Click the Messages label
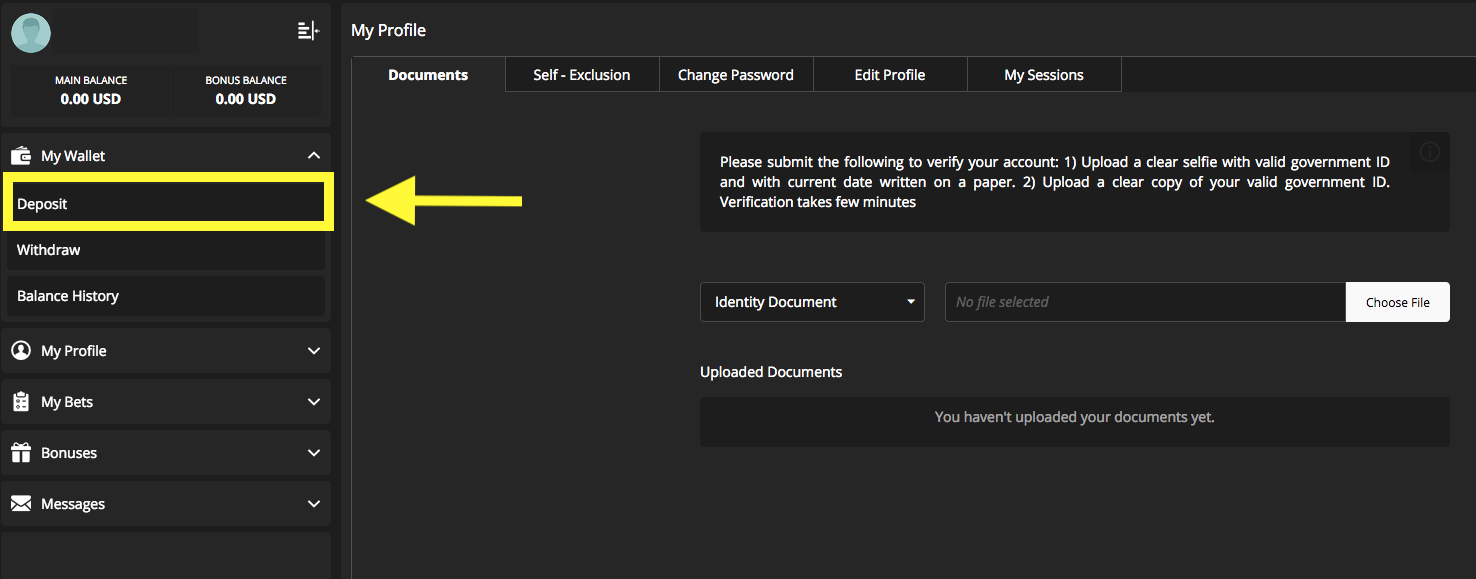Screen dimensions: 1476x579 [73, 504]
